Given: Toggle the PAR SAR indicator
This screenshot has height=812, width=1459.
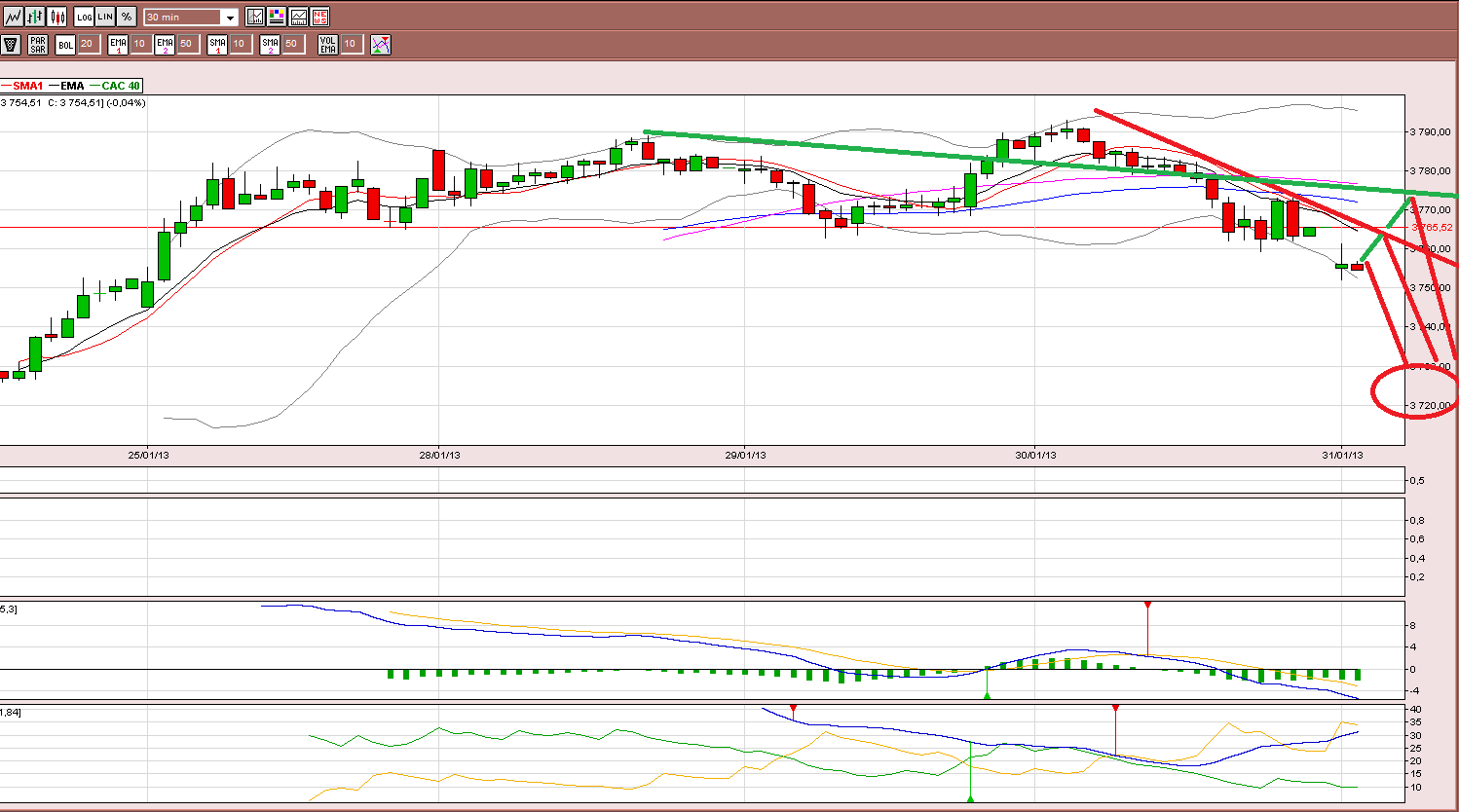Looking at the screenshot, I should [x=38, y=44].
